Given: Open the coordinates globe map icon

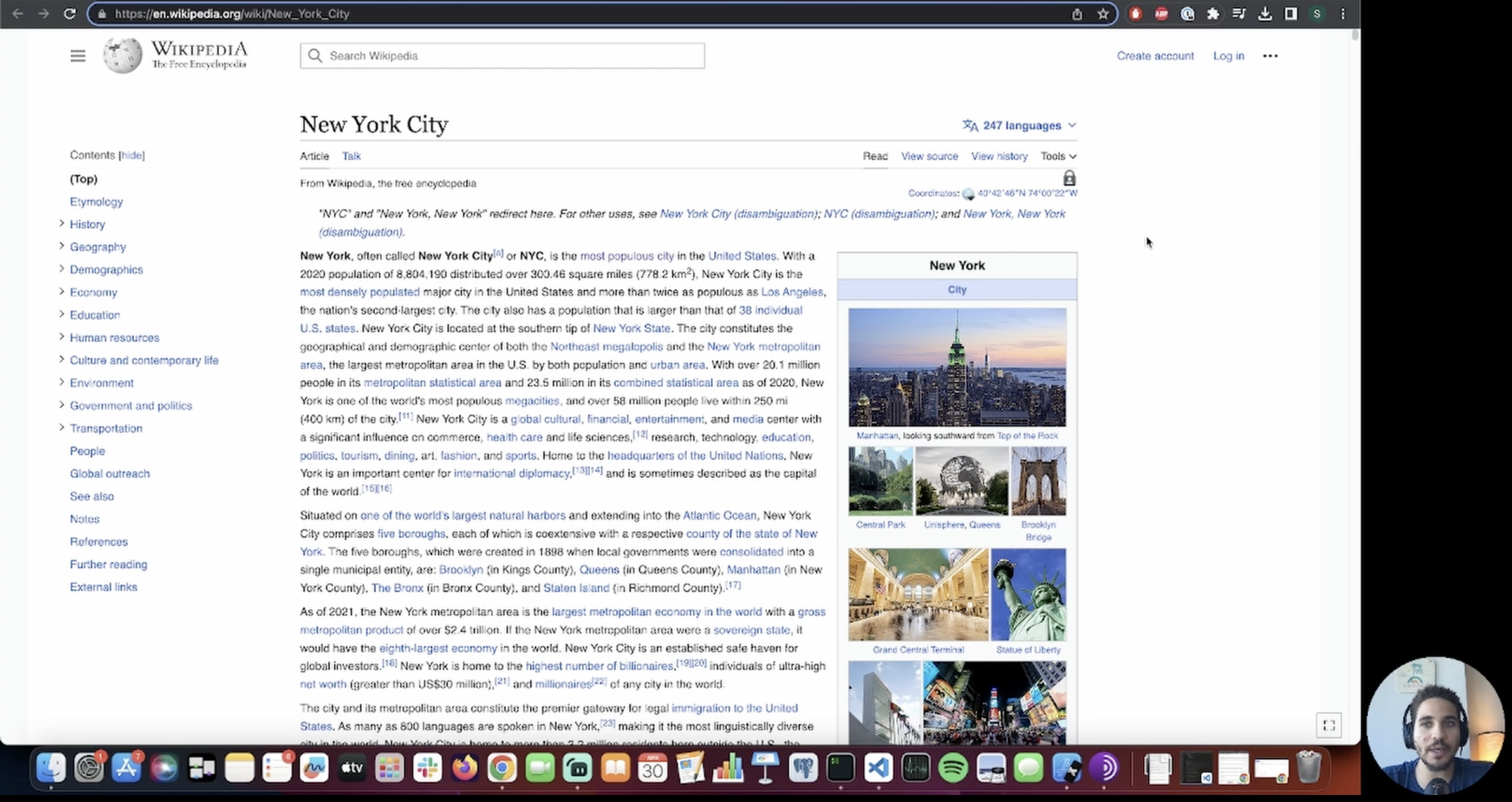Looking at the screenshot, I should click(x=968, y=194).
